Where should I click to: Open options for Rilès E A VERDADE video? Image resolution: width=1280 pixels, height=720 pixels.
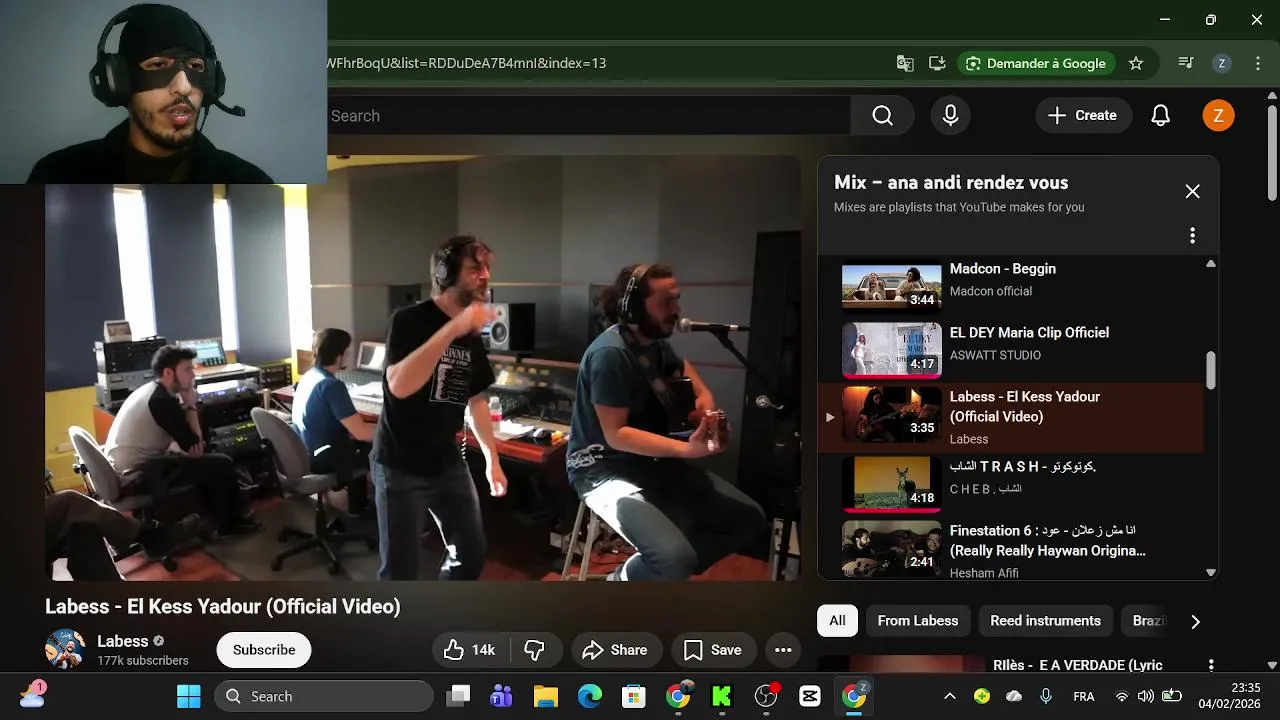pyautogui.click(x=1211, y=665)
